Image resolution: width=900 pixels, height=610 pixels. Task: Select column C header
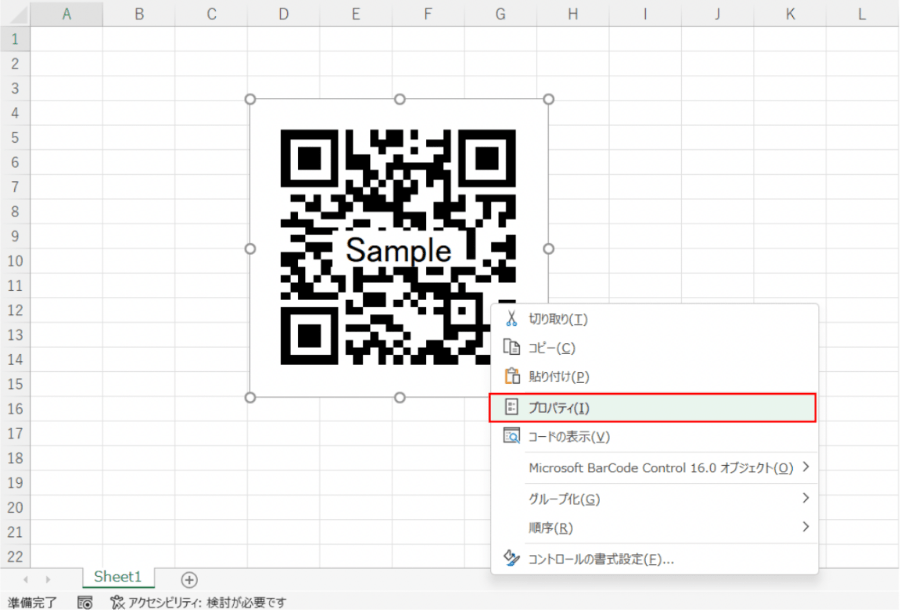click(x=211, y=14)
